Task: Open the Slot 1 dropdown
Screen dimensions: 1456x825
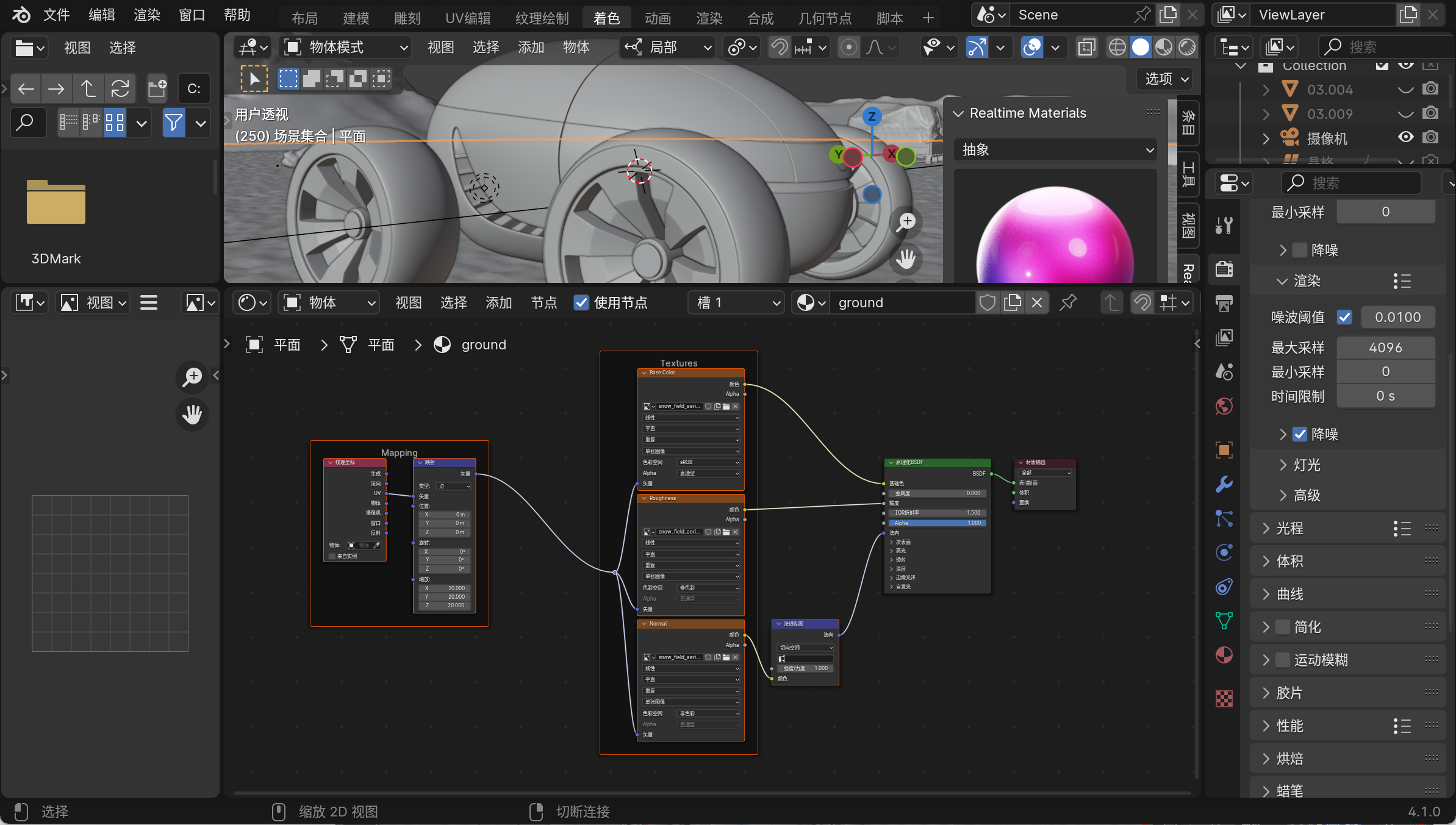Action: (x=737, y=302)
